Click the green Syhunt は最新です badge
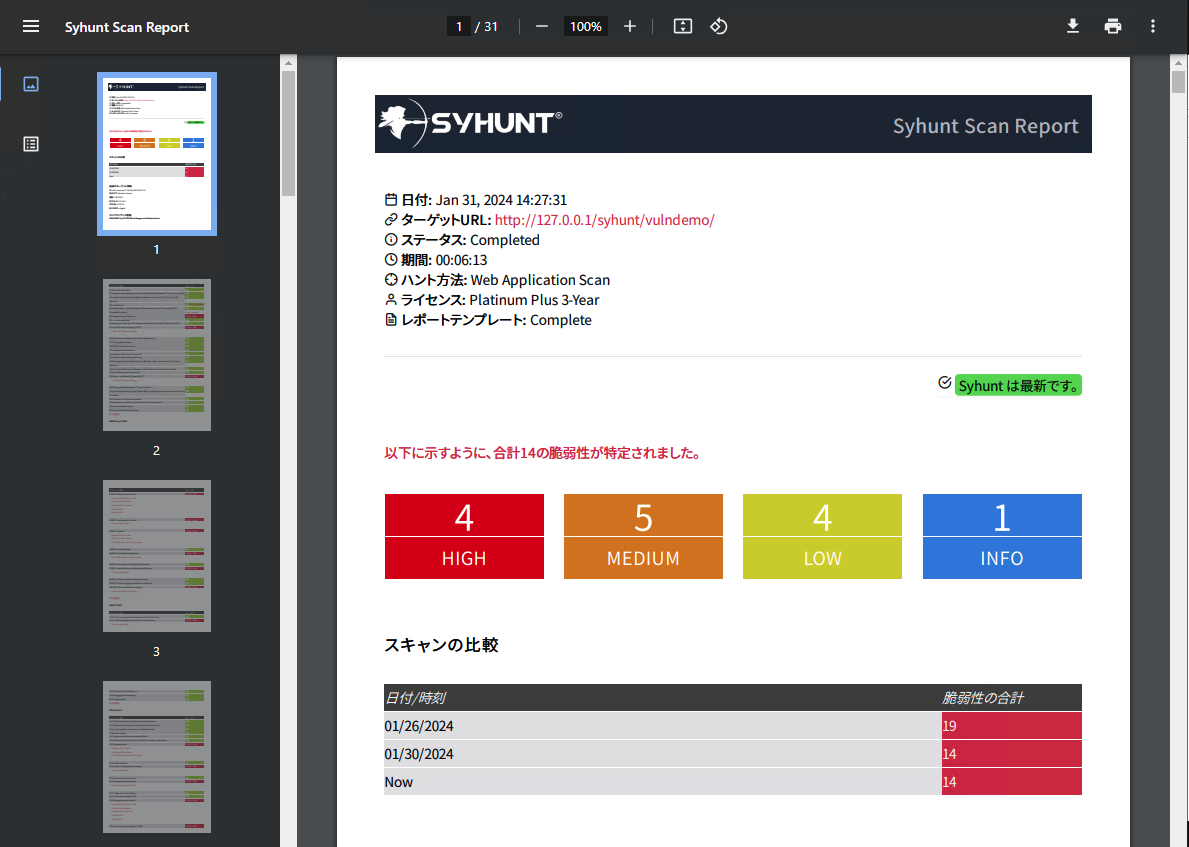This screenshot has width=1189, height=847. pyautogui.click(x=1018, y=385)
